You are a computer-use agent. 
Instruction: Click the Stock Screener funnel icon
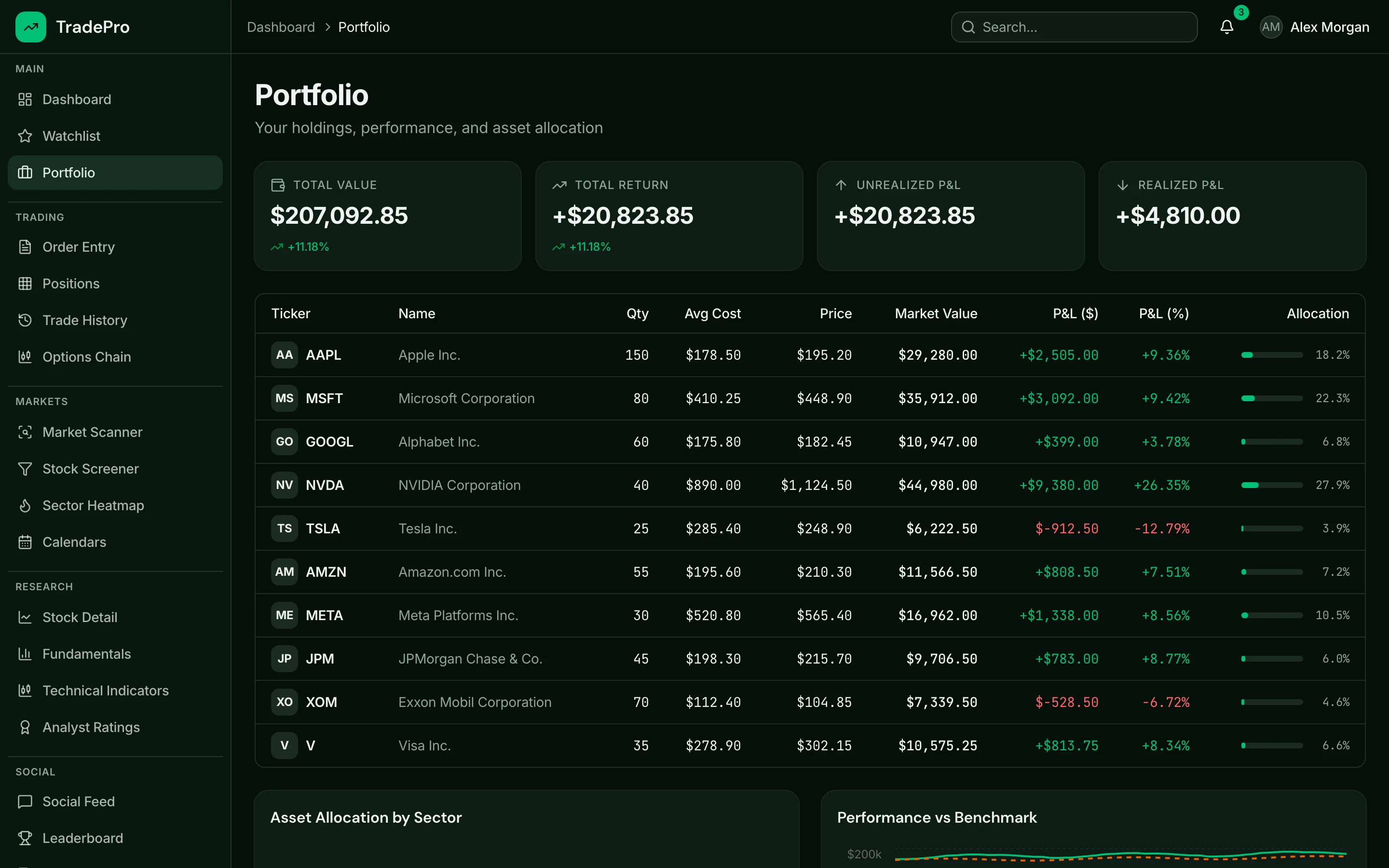pos(25,469)
